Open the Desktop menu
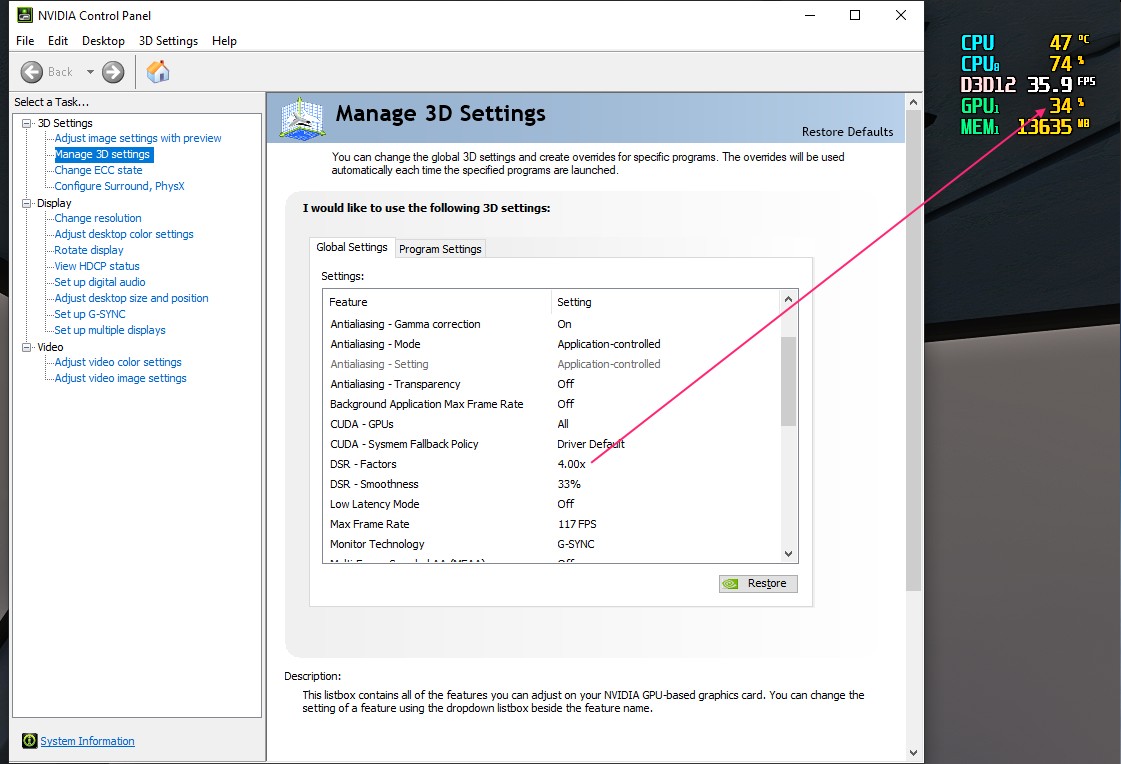 click(x=103, y=41)
